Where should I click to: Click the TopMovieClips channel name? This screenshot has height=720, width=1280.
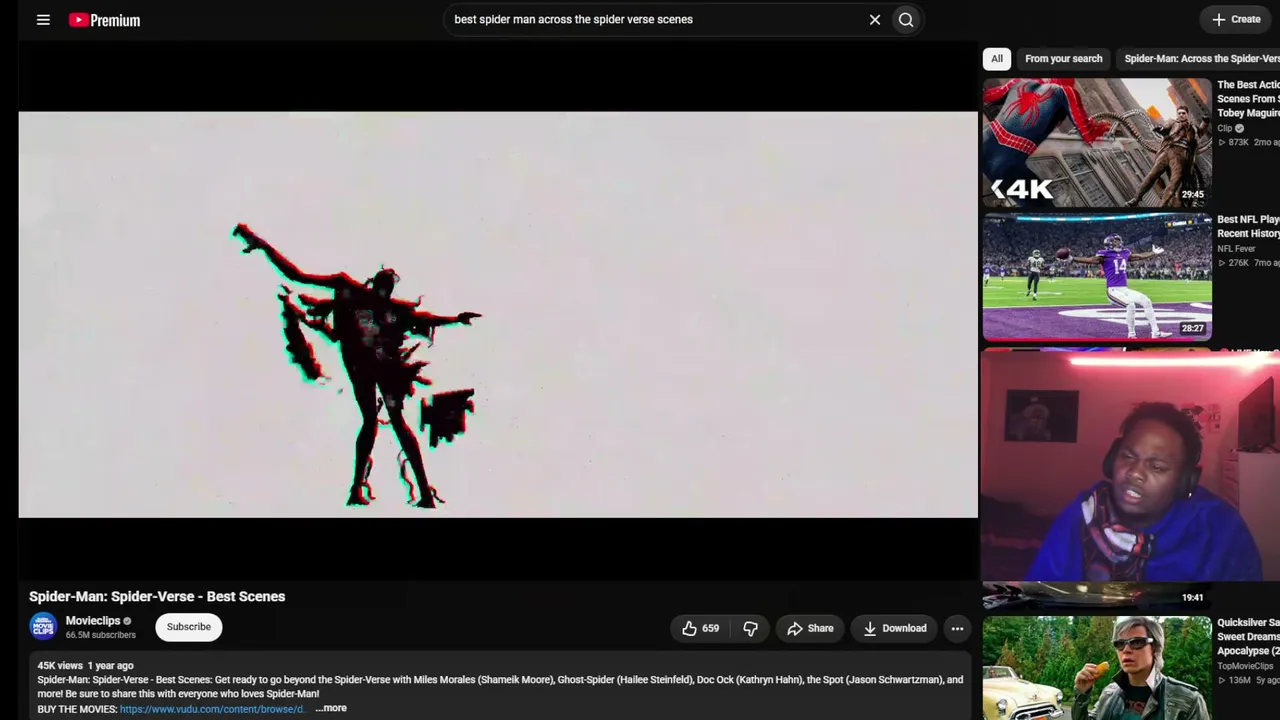tap(1245, 666)
